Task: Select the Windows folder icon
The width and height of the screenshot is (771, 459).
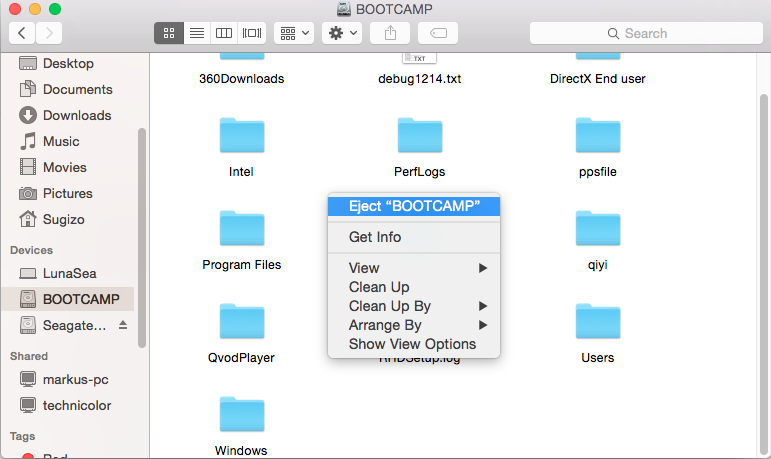Action: 241,414
